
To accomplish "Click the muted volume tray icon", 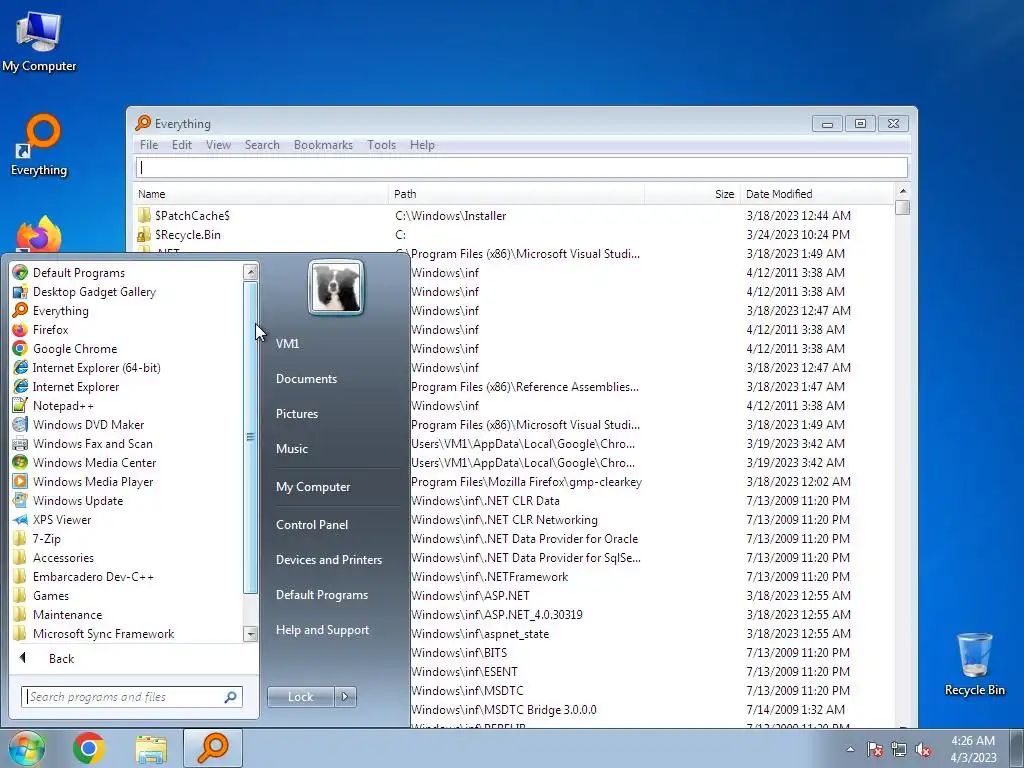I will click(x=923, y=749).
